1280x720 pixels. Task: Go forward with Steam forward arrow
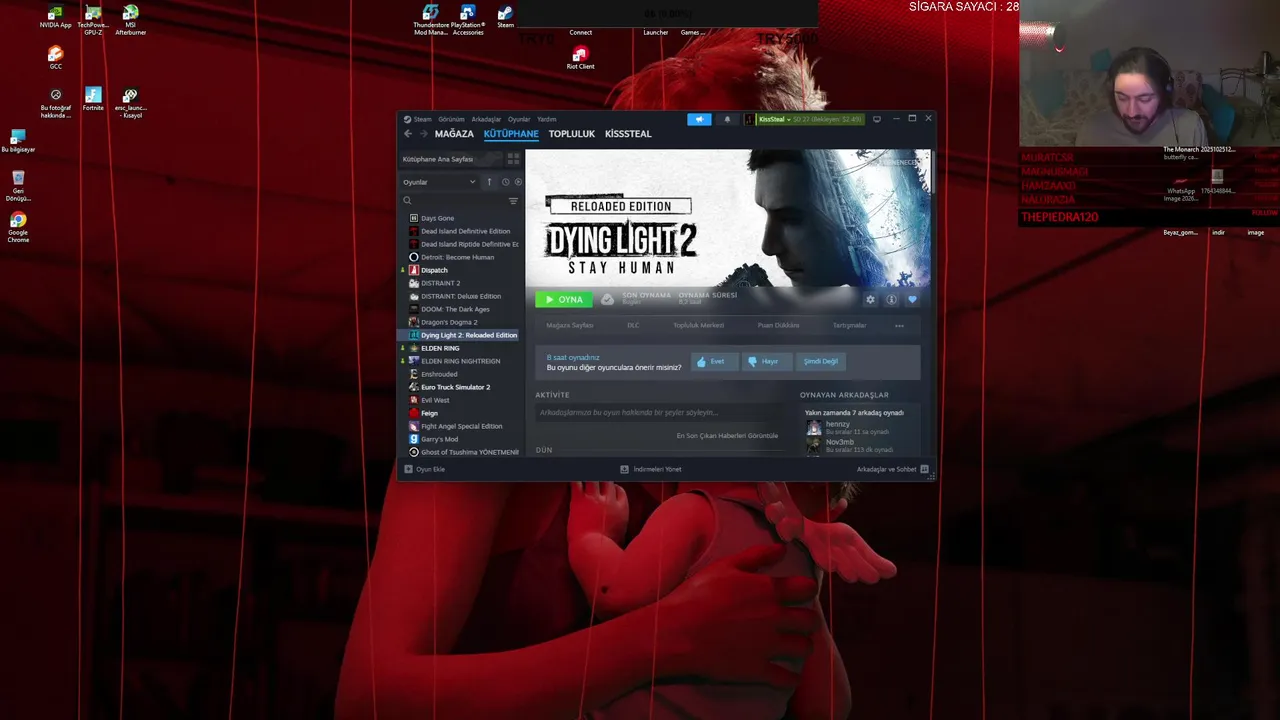click(423, 134)
